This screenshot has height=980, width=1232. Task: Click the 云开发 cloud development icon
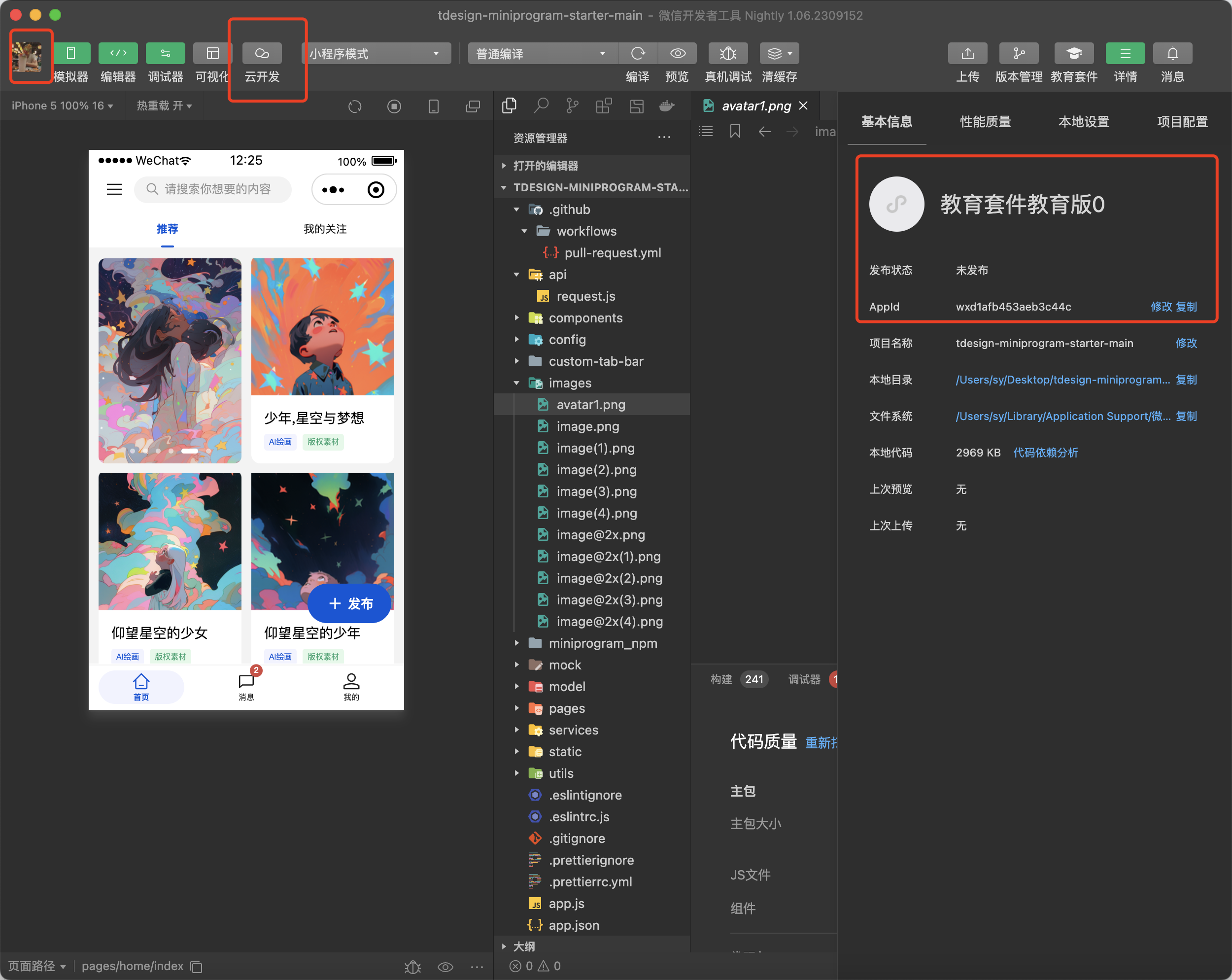tap(262, 53)
